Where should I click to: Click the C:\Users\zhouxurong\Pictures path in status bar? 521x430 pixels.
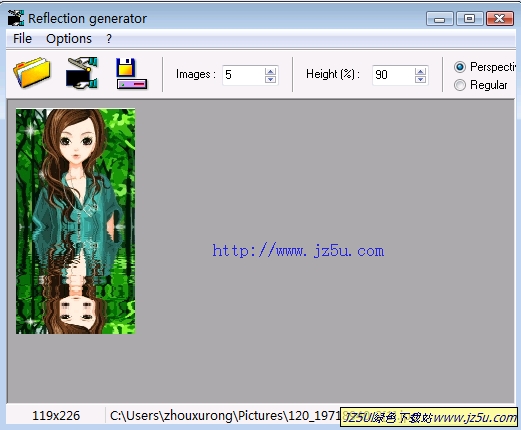point(225,416)
